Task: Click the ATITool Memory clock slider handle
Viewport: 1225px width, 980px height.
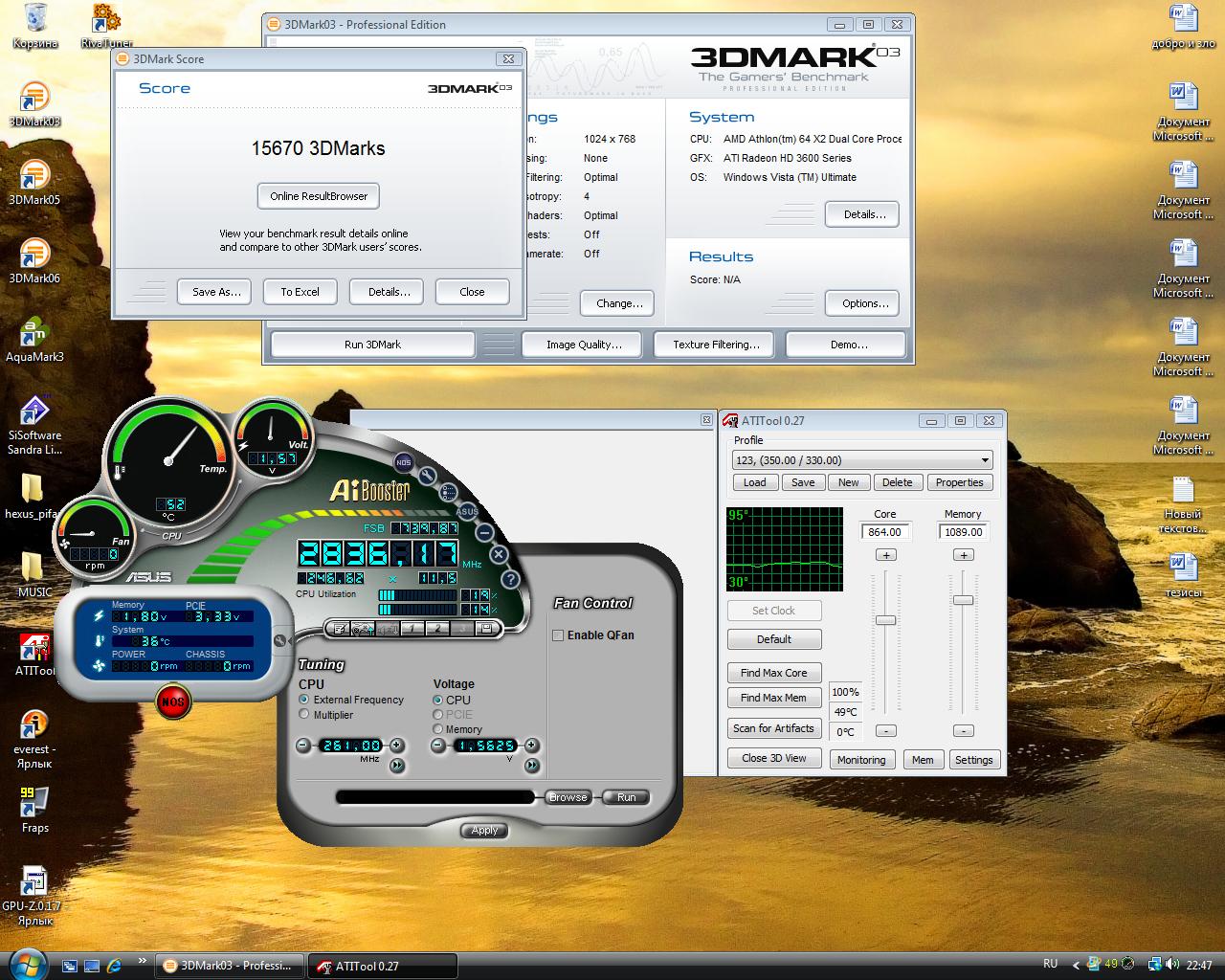Action: (964, 600)
